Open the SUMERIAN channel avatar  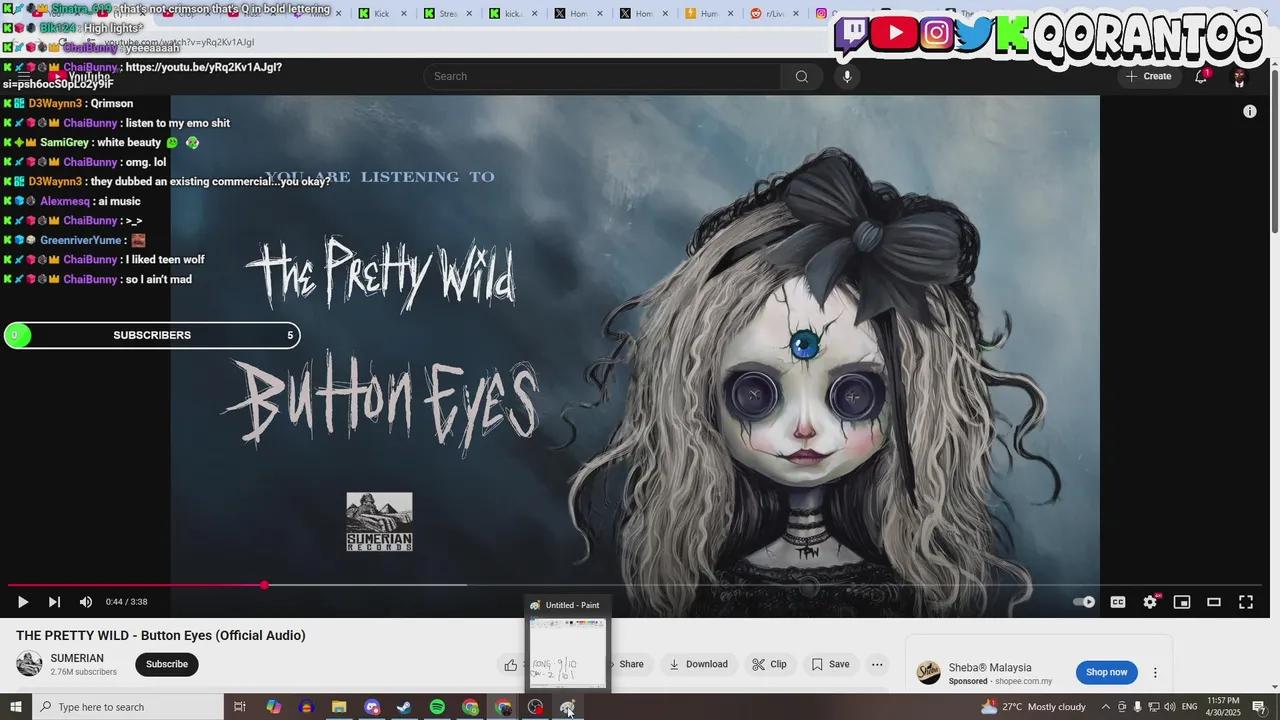tap(29, 664)
